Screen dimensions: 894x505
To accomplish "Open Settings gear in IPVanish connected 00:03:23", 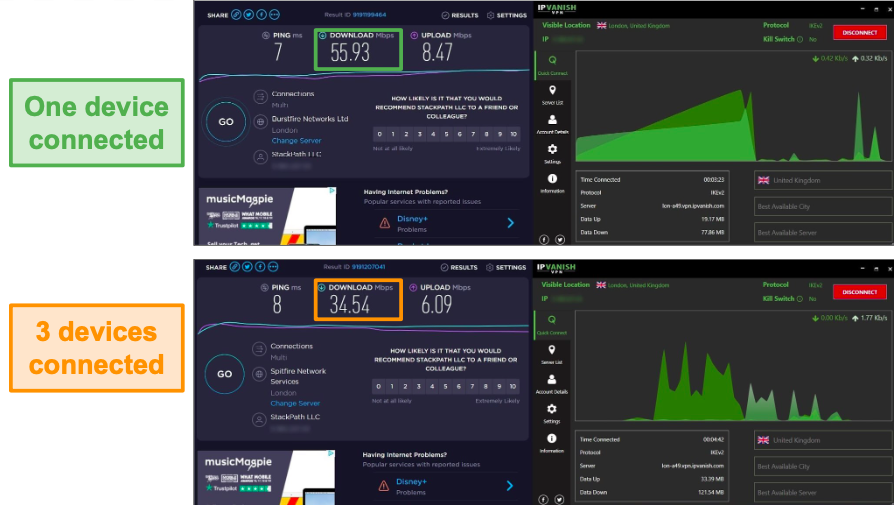I will pos(552,153).
